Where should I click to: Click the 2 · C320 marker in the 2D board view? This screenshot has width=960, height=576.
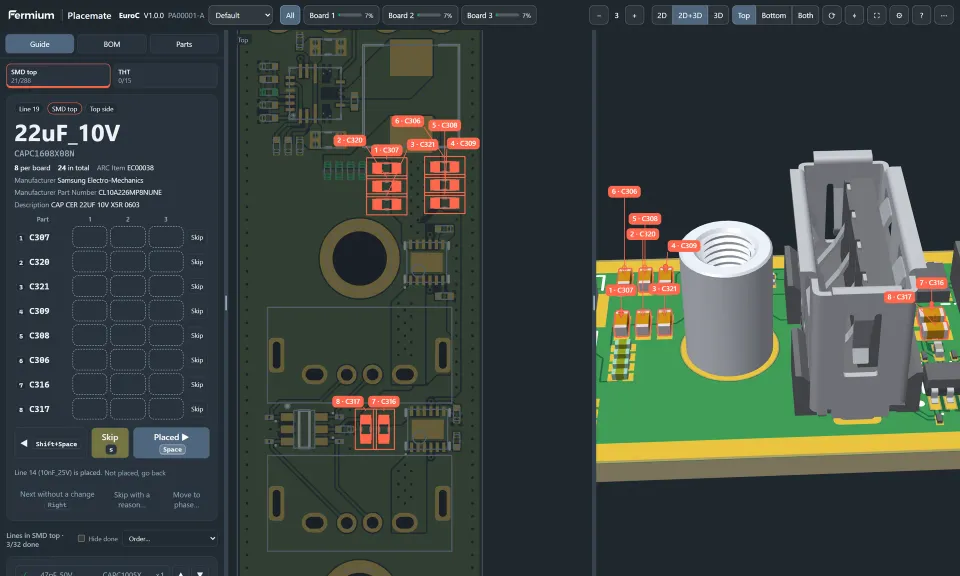coord(350,140)
